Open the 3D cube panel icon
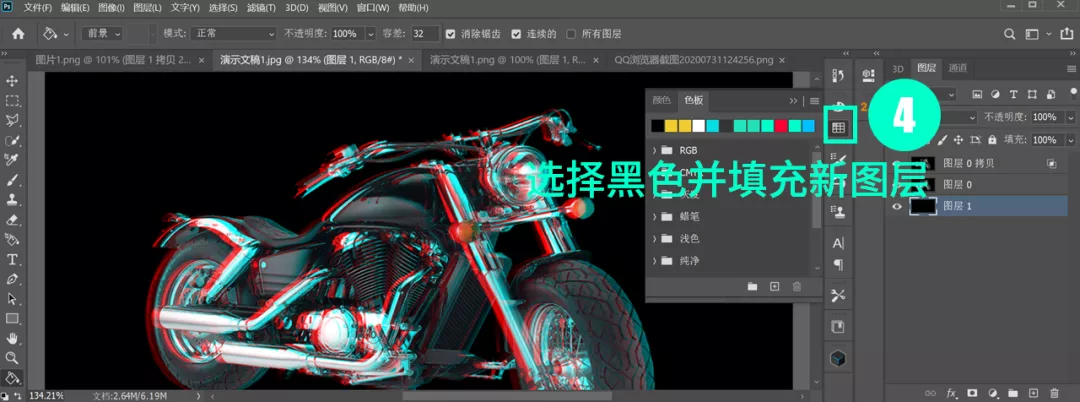The height and width of the screenshot is (402, 1080). pyautogui.click(x=838, y=358)
